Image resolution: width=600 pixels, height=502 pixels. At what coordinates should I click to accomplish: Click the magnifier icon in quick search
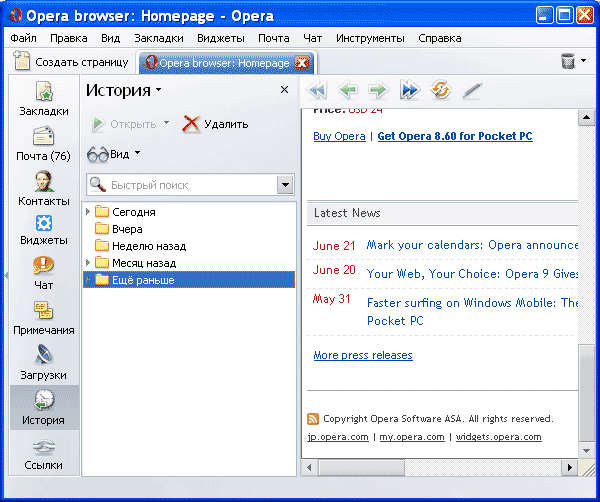click(x=98, y=185)
